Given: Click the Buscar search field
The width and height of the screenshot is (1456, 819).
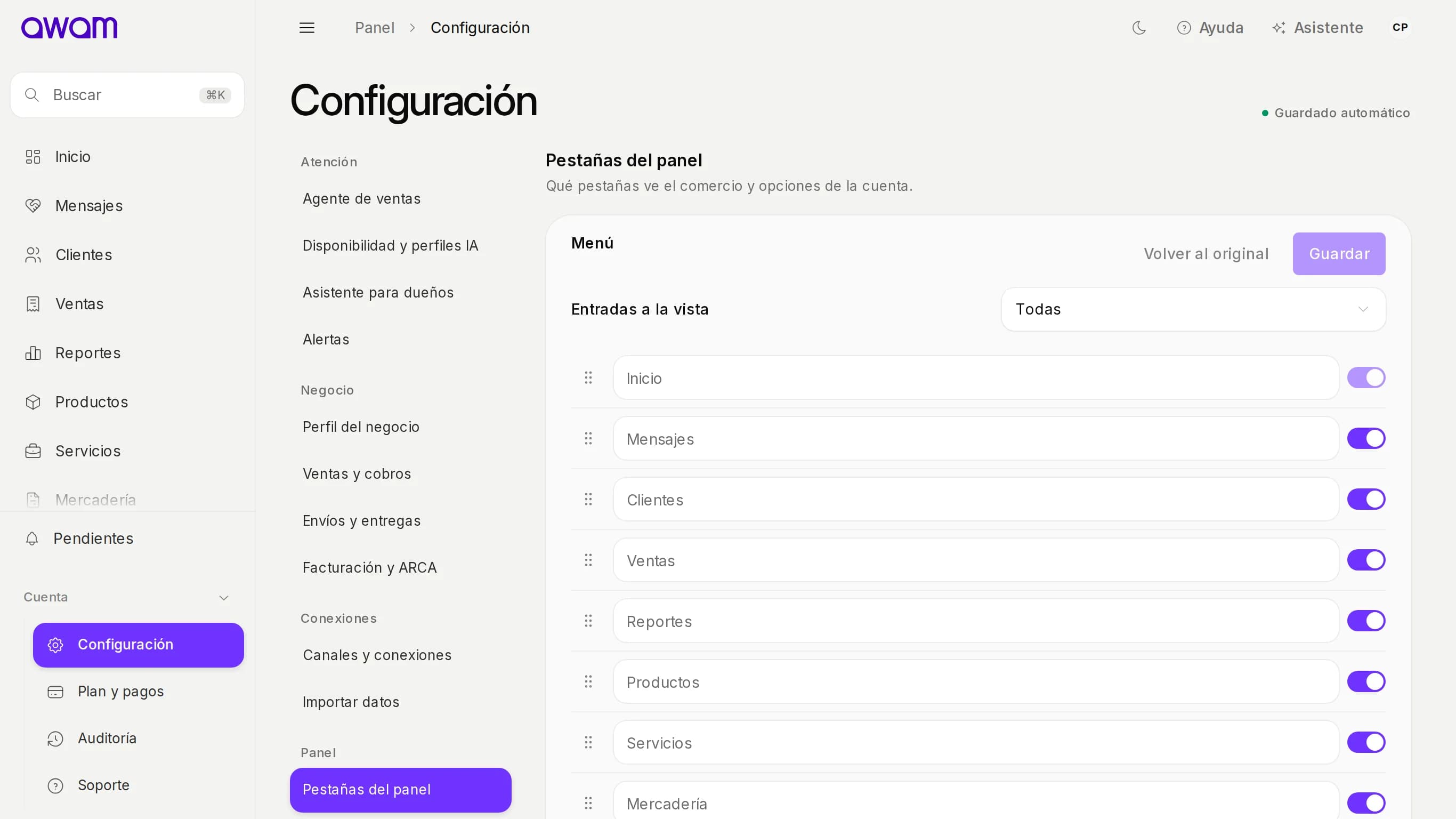Looking at the screenshot, I should point(127,95).
